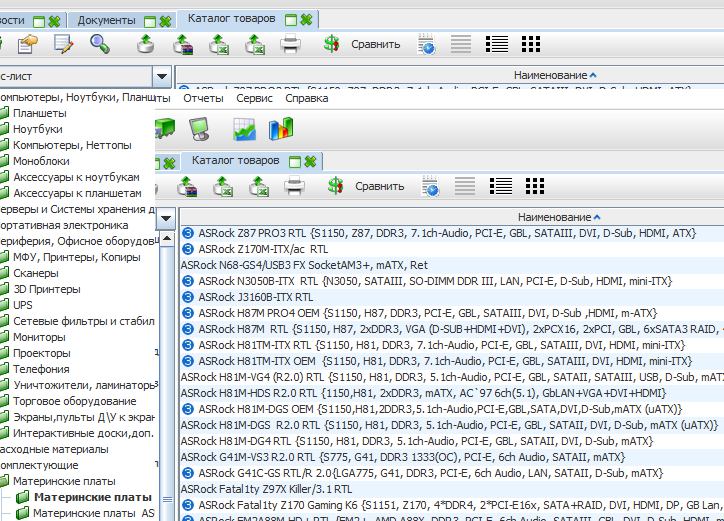
Task: Click the green dollar icon in the upper toolbar
Action: coord(331,44)
